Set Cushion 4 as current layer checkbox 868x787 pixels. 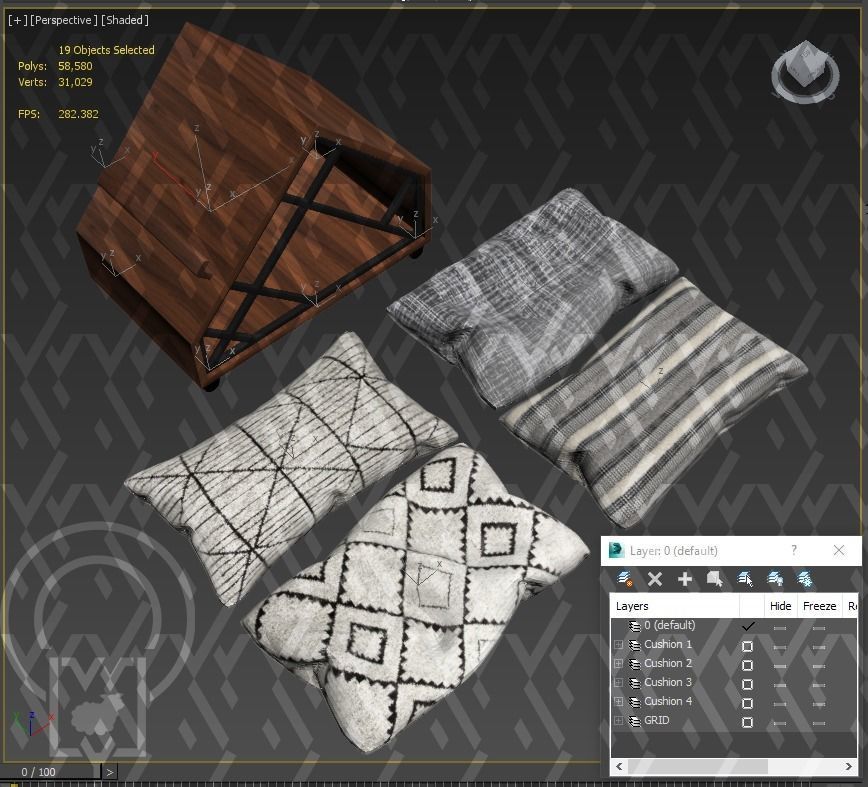pos(747,703)
